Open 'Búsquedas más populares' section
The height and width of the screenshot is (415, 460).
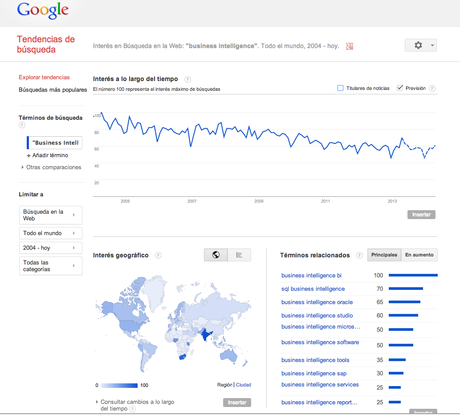tap(53, 90)
